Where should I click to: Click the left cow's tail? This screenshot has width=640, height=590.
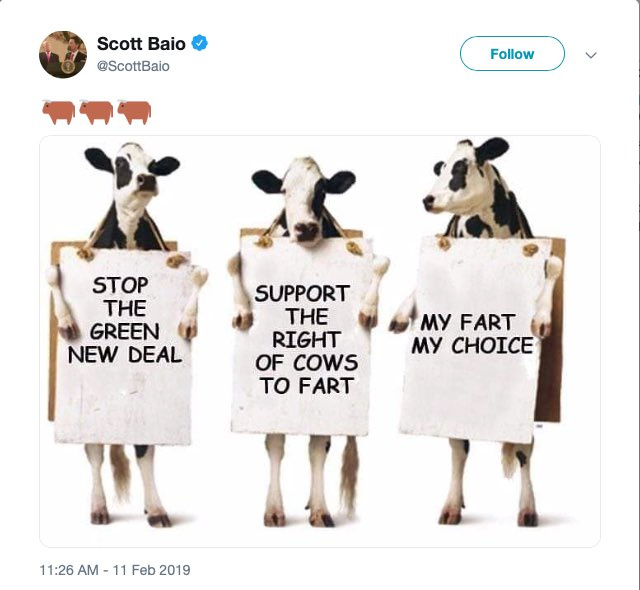(121, 468)
